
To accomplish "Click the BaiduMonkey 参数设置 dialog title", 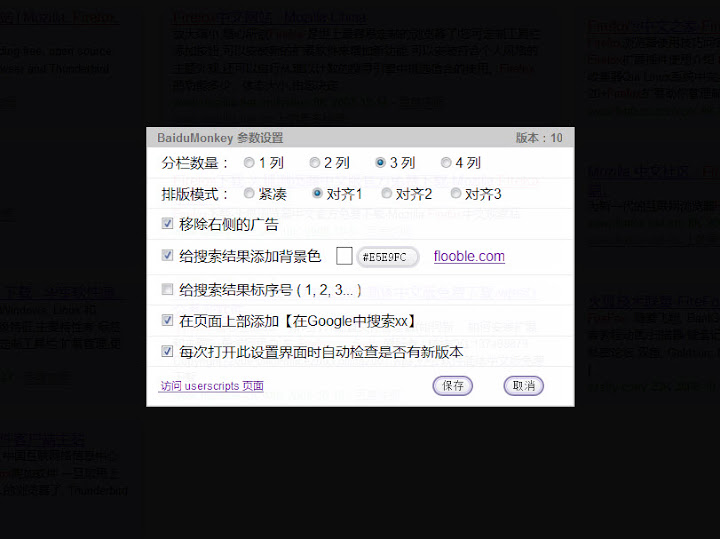I will tap(220, 138).
